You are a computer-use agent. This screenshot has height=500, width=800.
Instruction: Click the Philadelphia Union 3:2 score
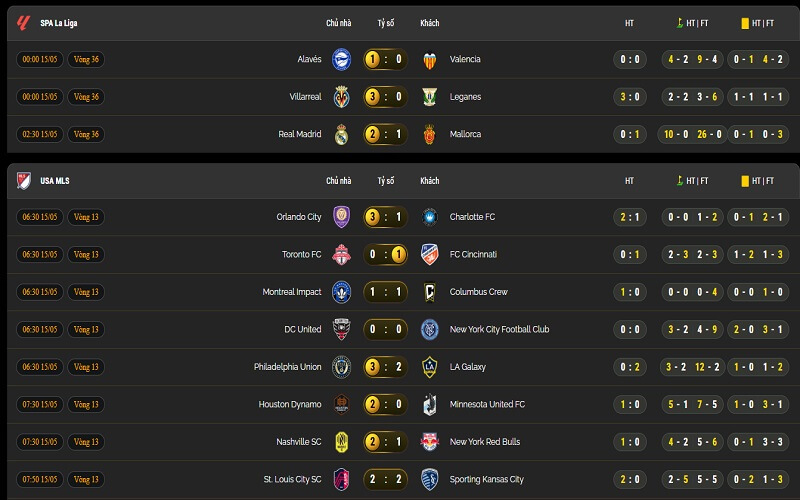386,367
